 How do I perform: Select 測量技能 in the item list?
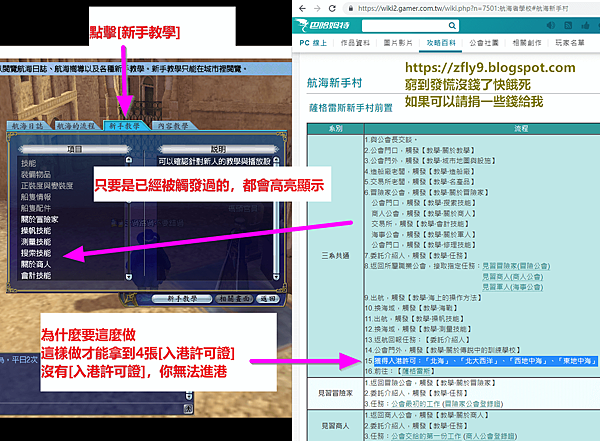tap(36, 242)
